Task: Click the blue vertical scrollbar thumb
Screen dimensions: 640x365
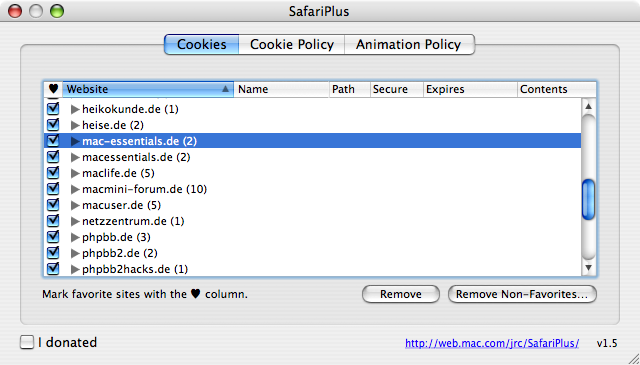Action: click(x=588, y=200)
